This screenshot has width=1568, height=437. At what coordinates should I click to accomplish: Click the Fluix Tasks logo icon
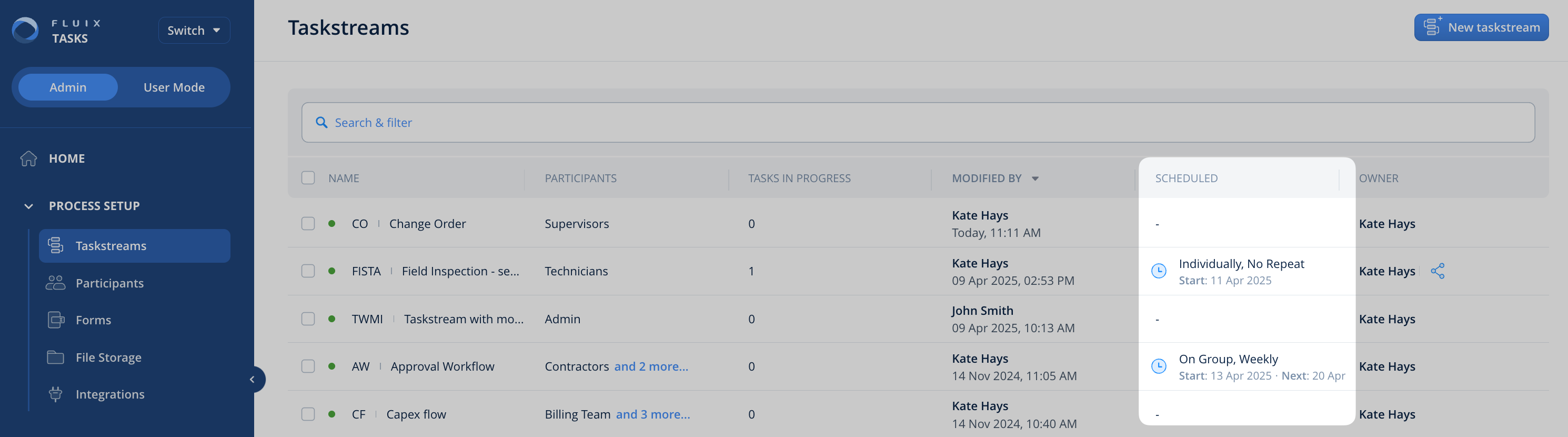click(26, 30)
